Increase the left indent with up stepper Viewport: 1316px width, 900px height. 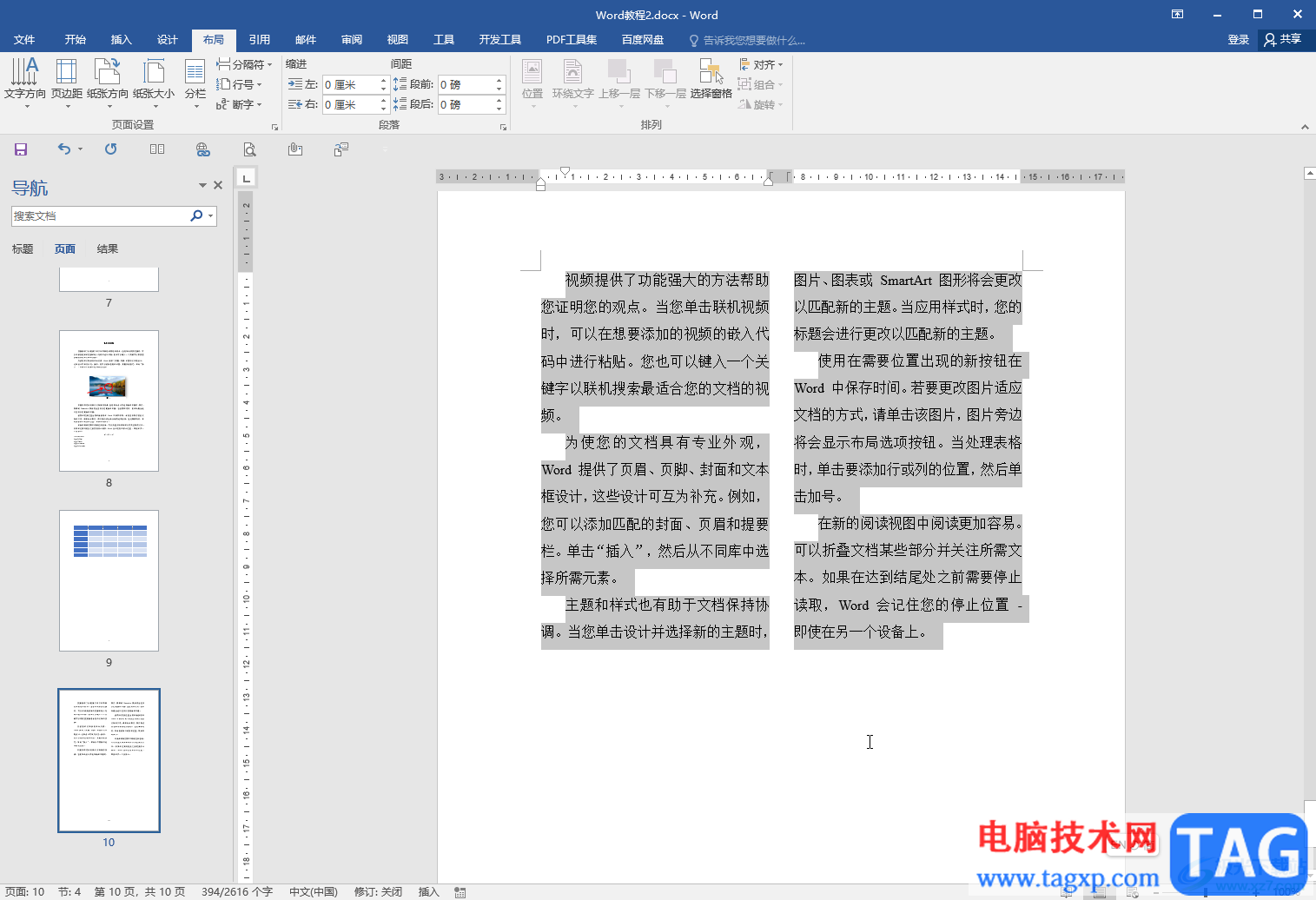pos(383,81)
